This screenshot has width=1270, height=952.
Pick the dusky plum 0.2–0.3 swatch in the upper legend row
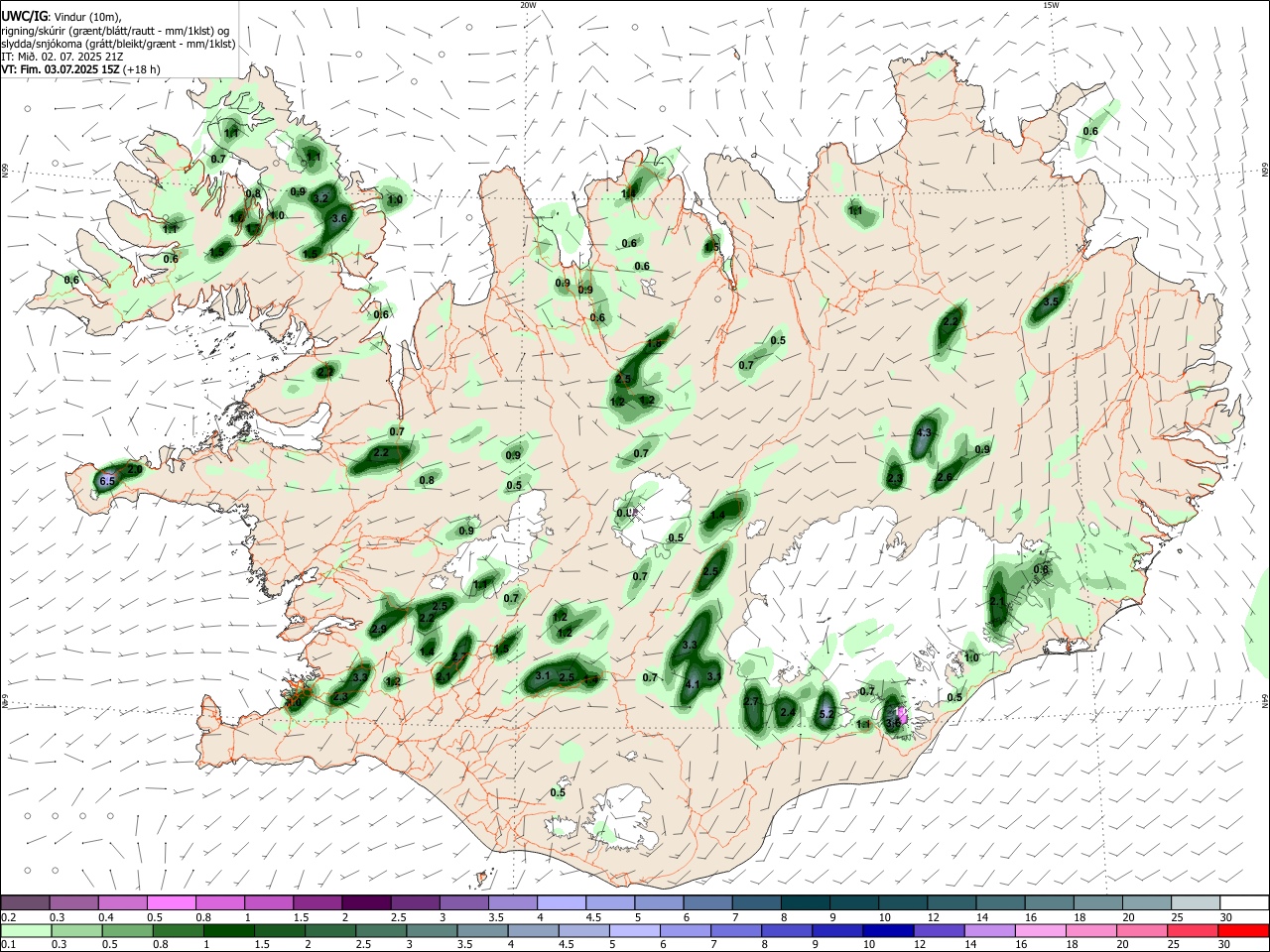coord(25,903)
